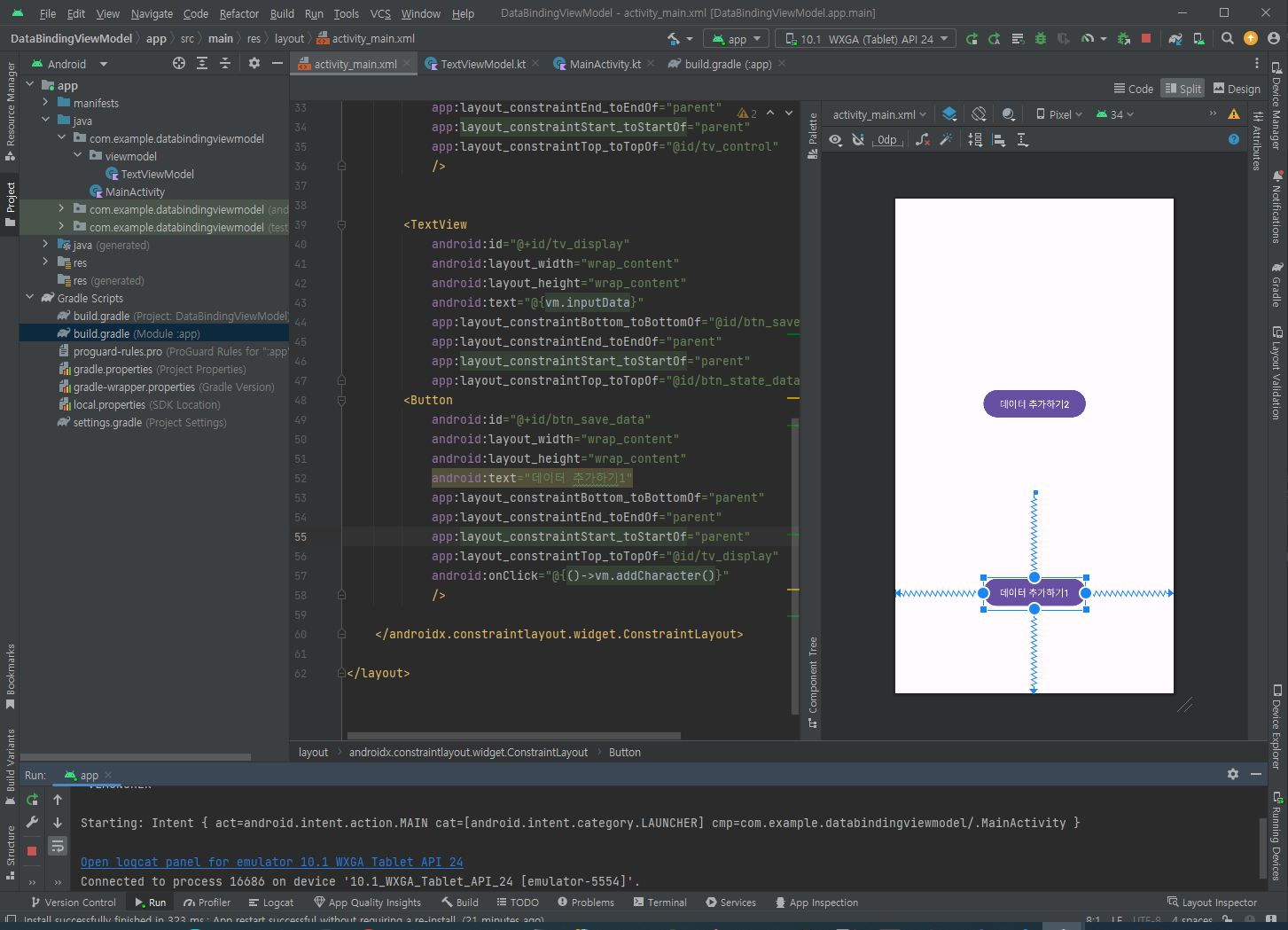This screenshot has width=1288, height=930.
Task: Select the 데이터 추가하기2 button in preview
Action: [1034, 404]
